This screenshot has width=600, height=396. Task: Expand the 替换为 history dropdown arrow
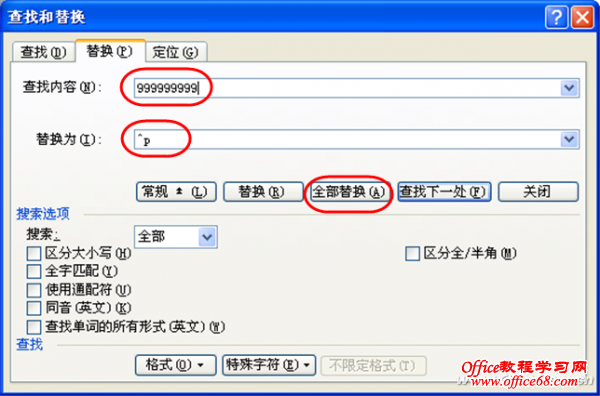[x=569, y=139]
